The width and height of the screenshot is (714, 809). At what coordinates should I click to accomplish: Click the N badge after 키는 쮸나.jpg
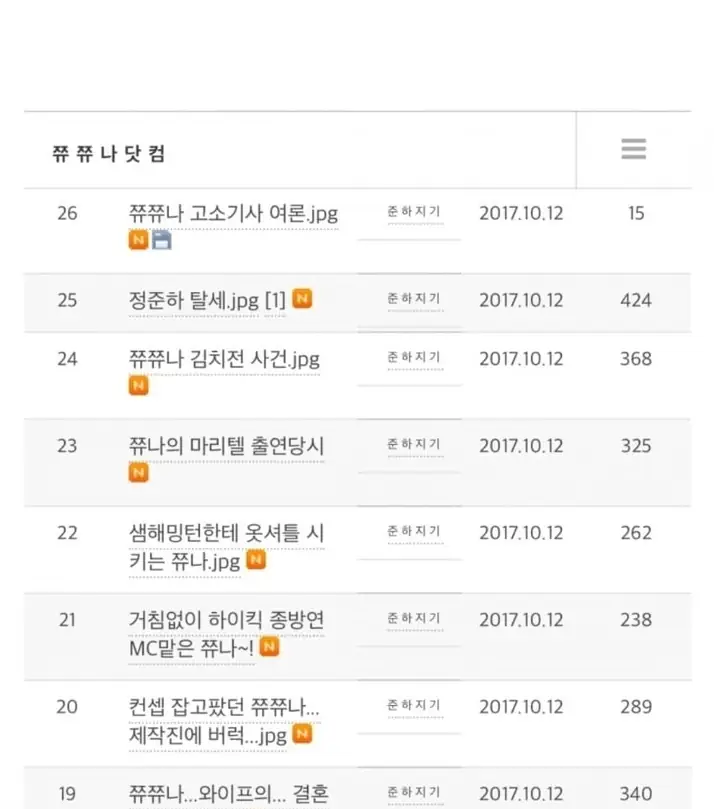(256, 560)
